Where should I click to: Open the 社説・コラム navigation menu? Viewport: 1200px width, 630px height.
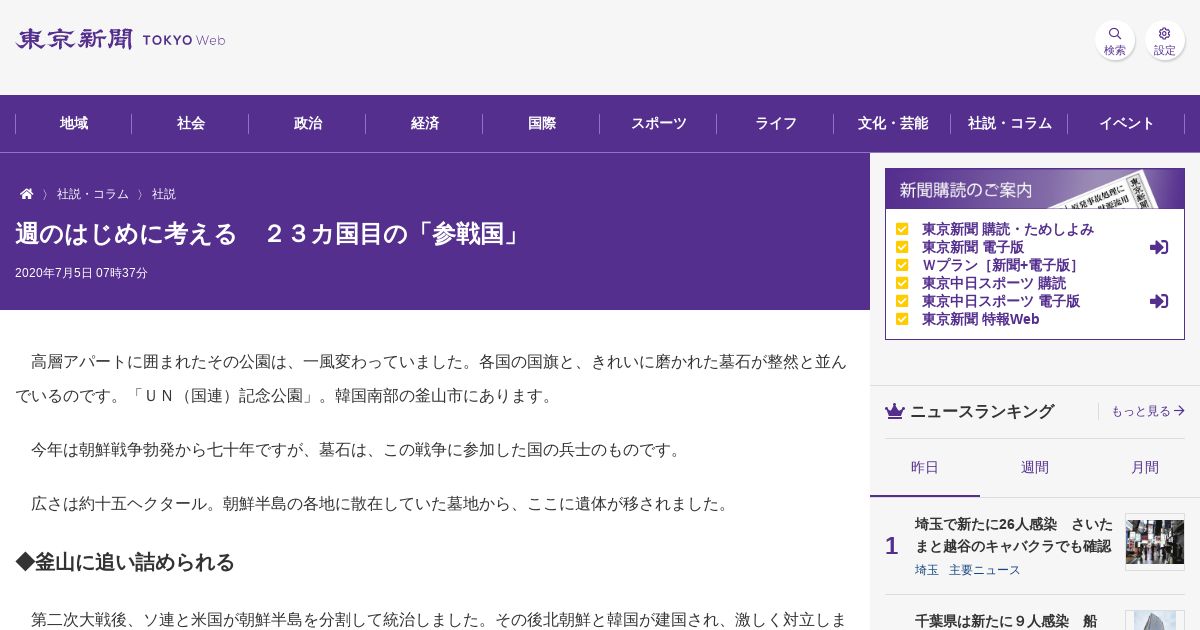(1010, 123)
